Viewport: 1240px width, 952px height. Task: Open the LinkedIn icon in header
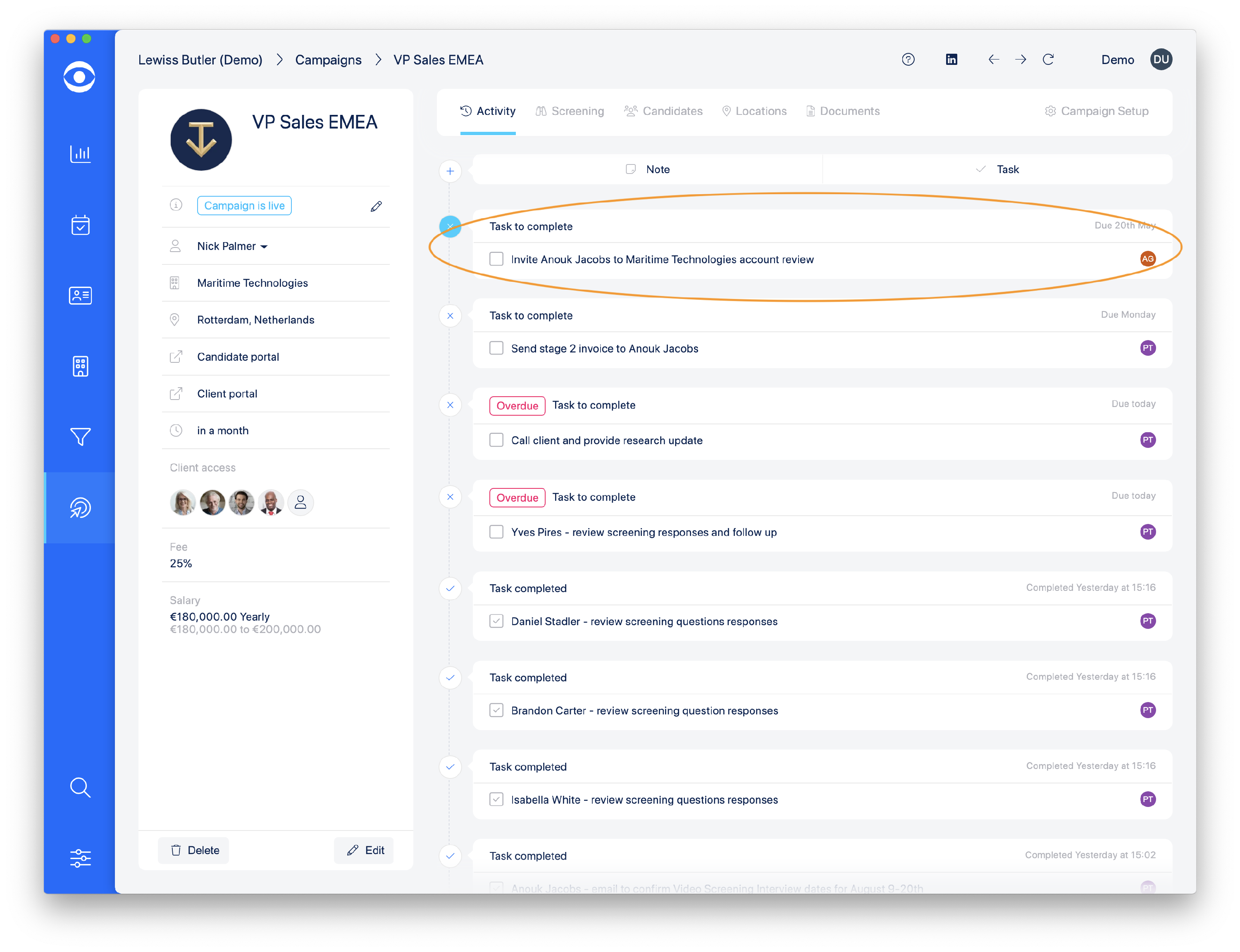tap(951, 59)
